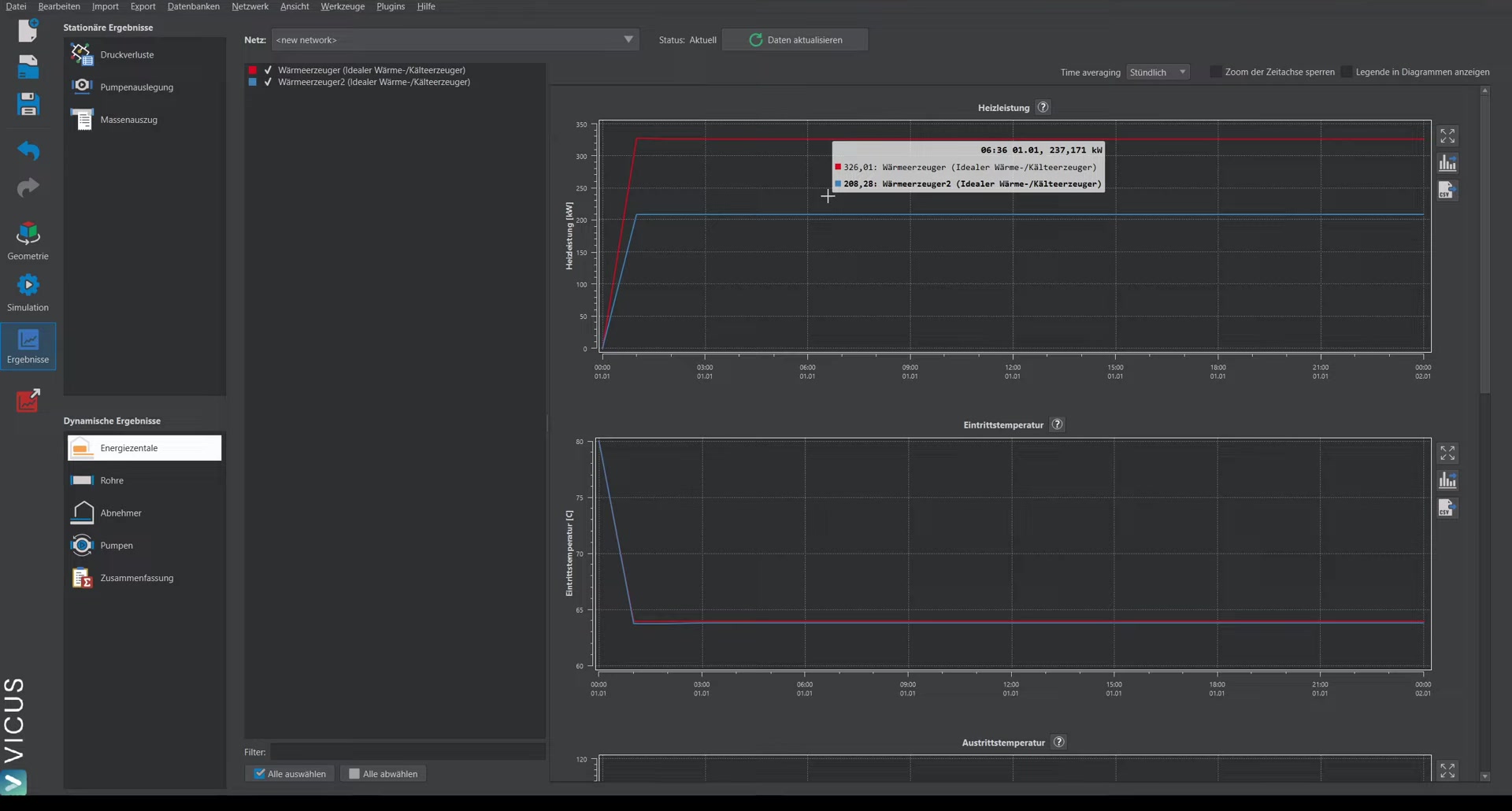Click the new project file icon

tap(28, 30)
